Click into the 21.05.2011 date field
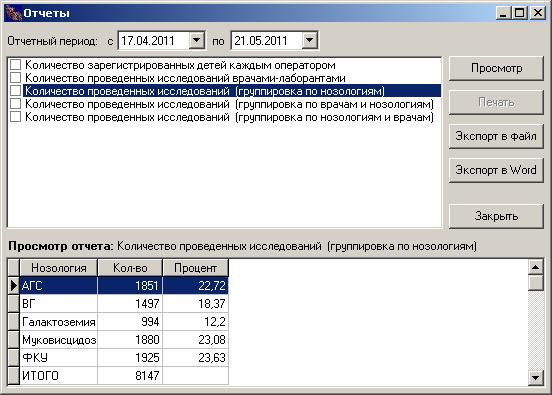The width and height of the screenshot is (552, 395). pos(267,40)
